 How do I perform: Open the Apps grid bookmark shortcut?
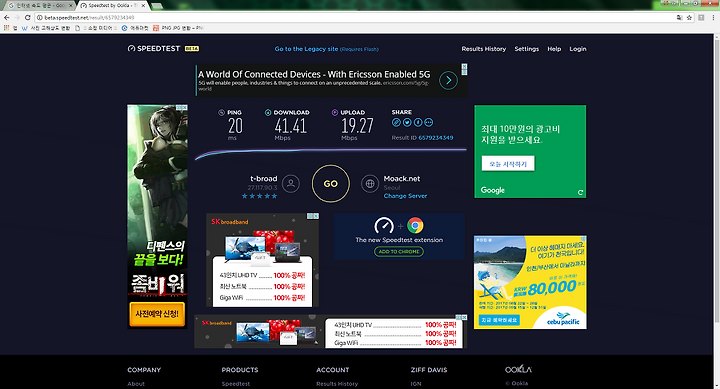point(6,28)
